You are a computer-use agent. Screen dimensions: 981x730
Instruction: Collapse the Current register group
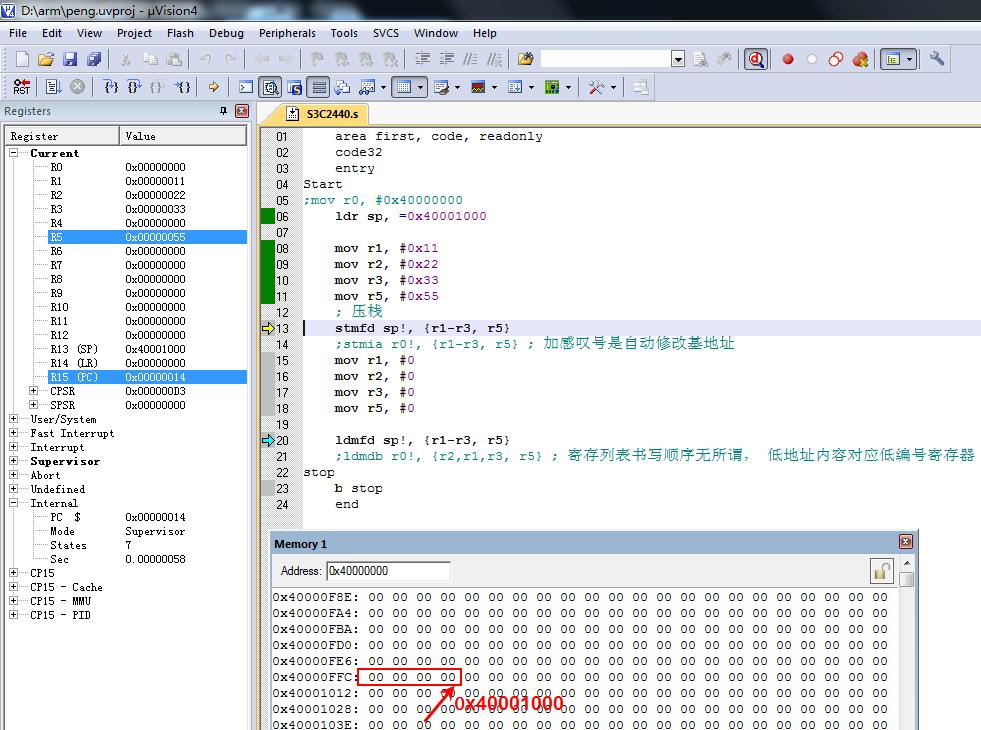point(15,153)
